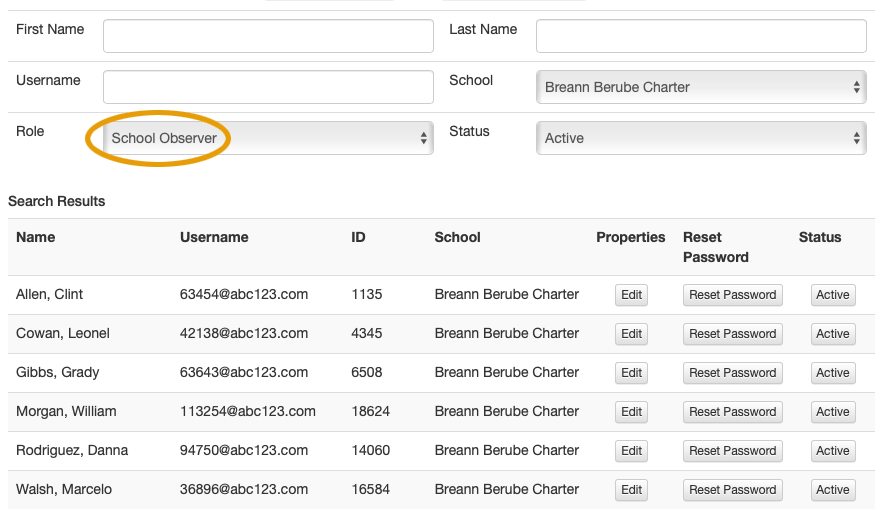Toggle Active status for Cowan, Leonel
The image size is (886, 524).
pyautogui.click(x=833, y=334)
